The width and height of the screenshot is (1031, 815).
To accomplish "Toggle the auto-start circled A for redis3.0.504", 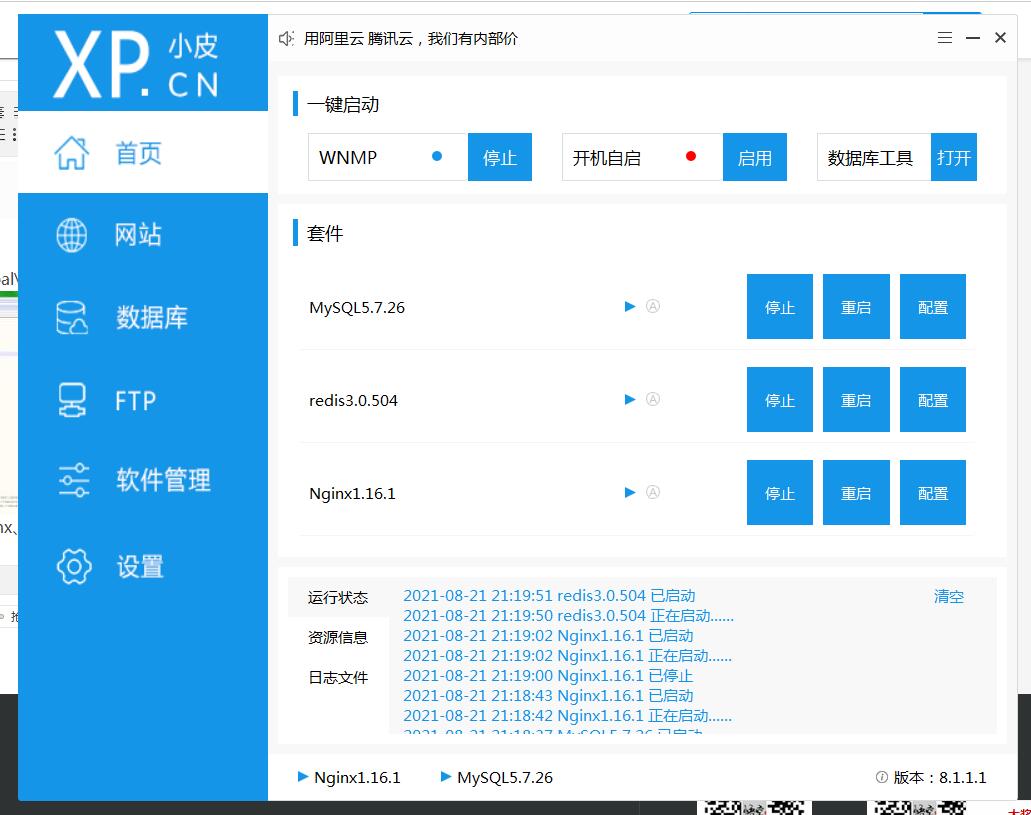I will (653, 400).
